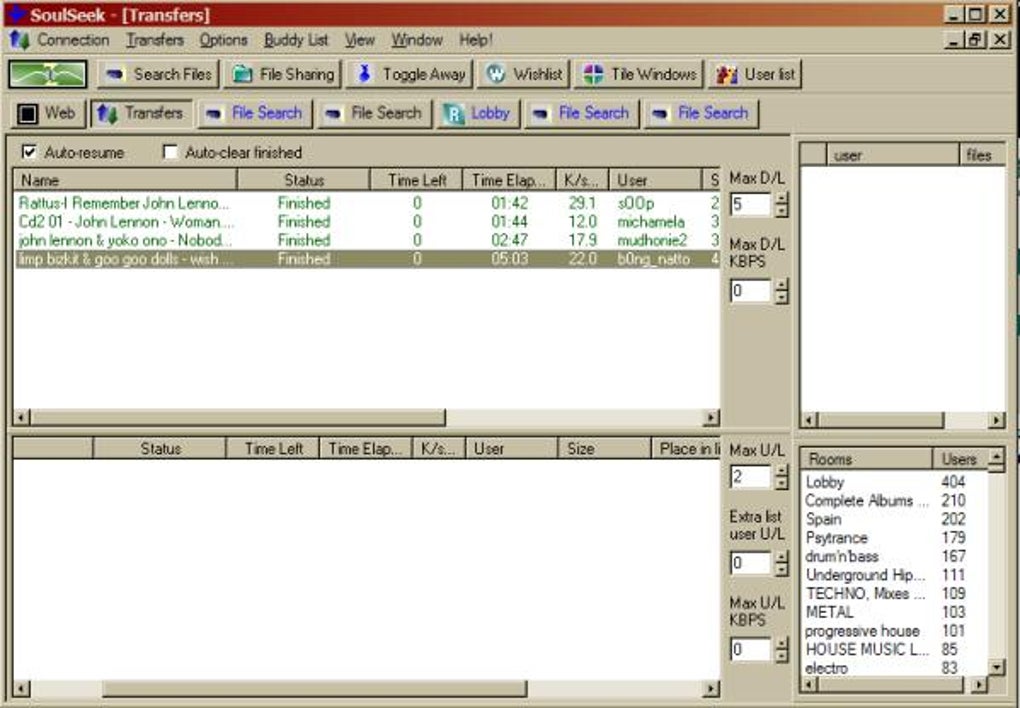This screenshot has width=1020, height=708.
Task: Open the Options menu
Action: pos(223,40)
